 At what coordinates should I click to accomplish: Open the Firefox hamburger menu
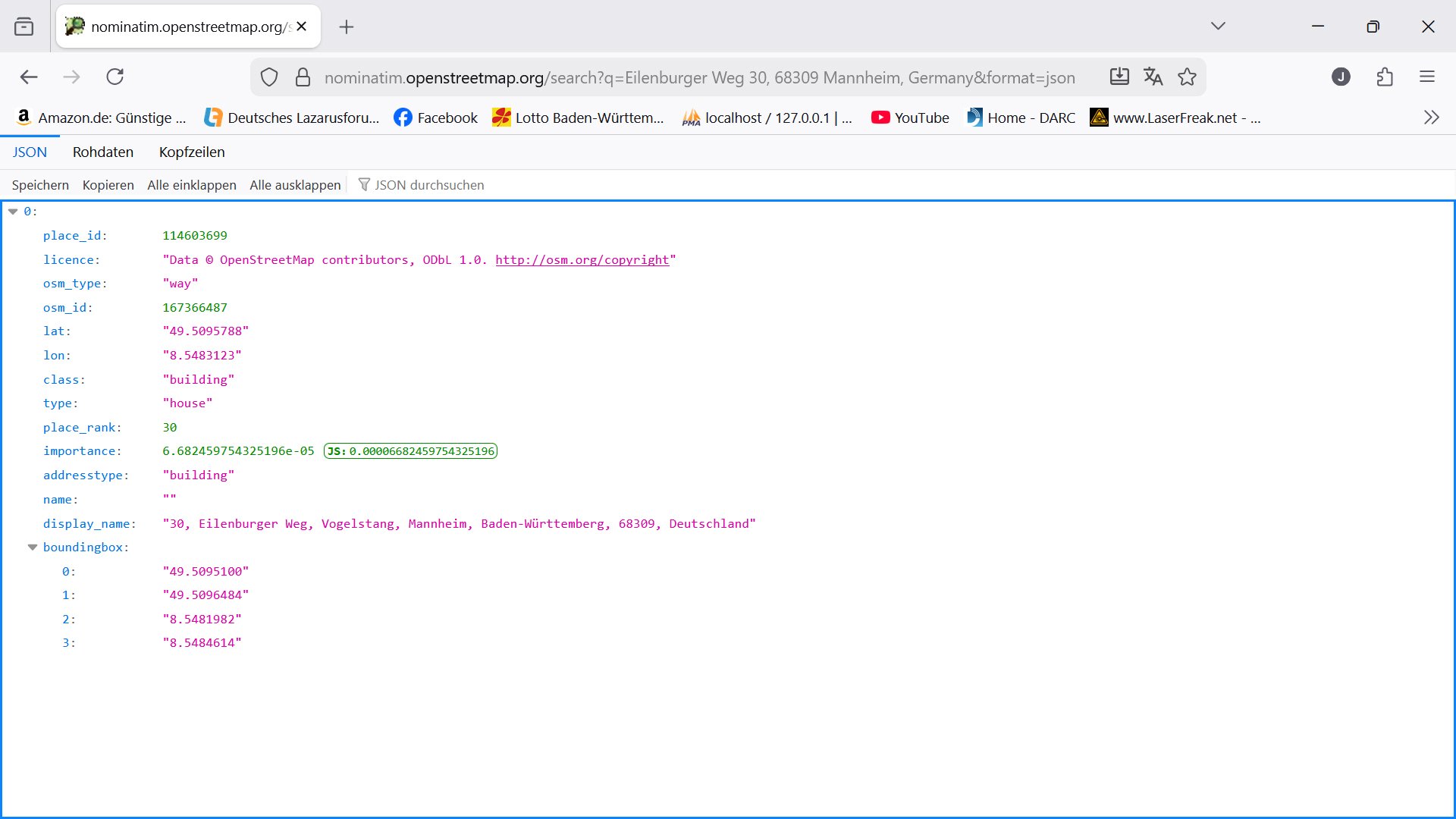coord(1427,77)
